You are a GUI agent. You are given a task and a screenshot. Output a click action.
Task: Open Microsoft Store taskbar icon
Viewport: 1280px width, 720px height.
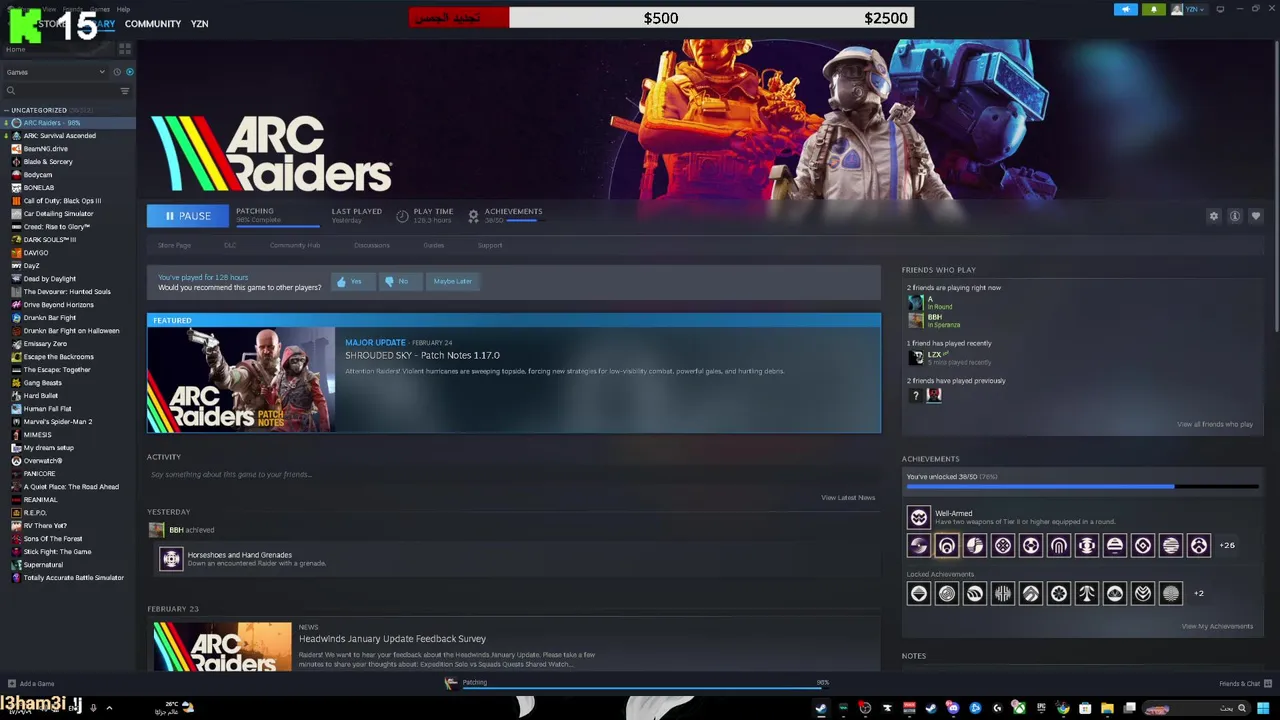[x=1085, y=708]
